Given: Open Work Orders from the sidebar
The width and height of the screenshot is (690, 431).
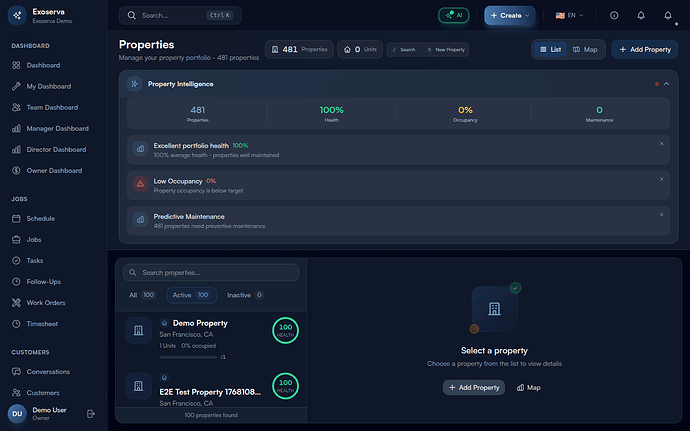Looking at the screenshot, I should (48, 302).
